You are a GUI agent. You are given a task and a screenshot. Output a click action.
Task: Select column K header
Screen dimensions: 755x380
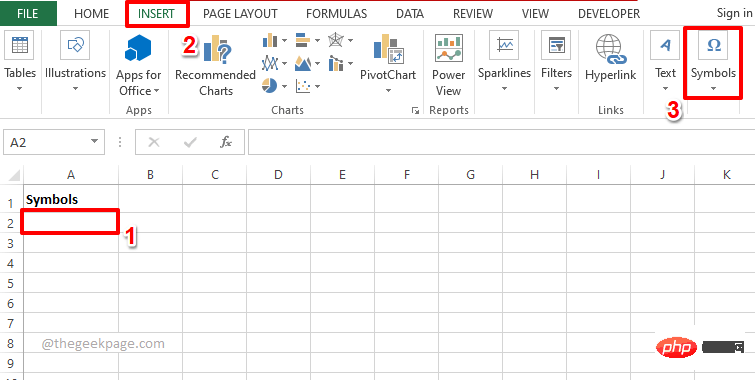725,175
